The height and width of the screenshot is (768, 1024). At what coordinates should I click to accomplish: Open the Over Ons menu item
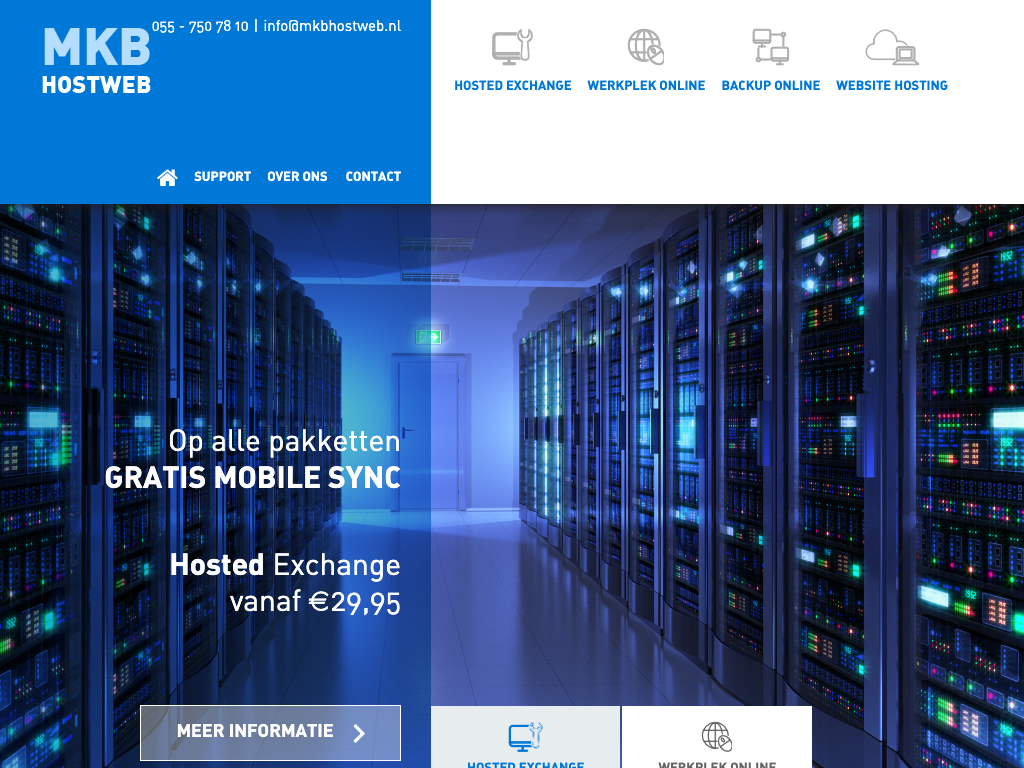coord(297,177)
